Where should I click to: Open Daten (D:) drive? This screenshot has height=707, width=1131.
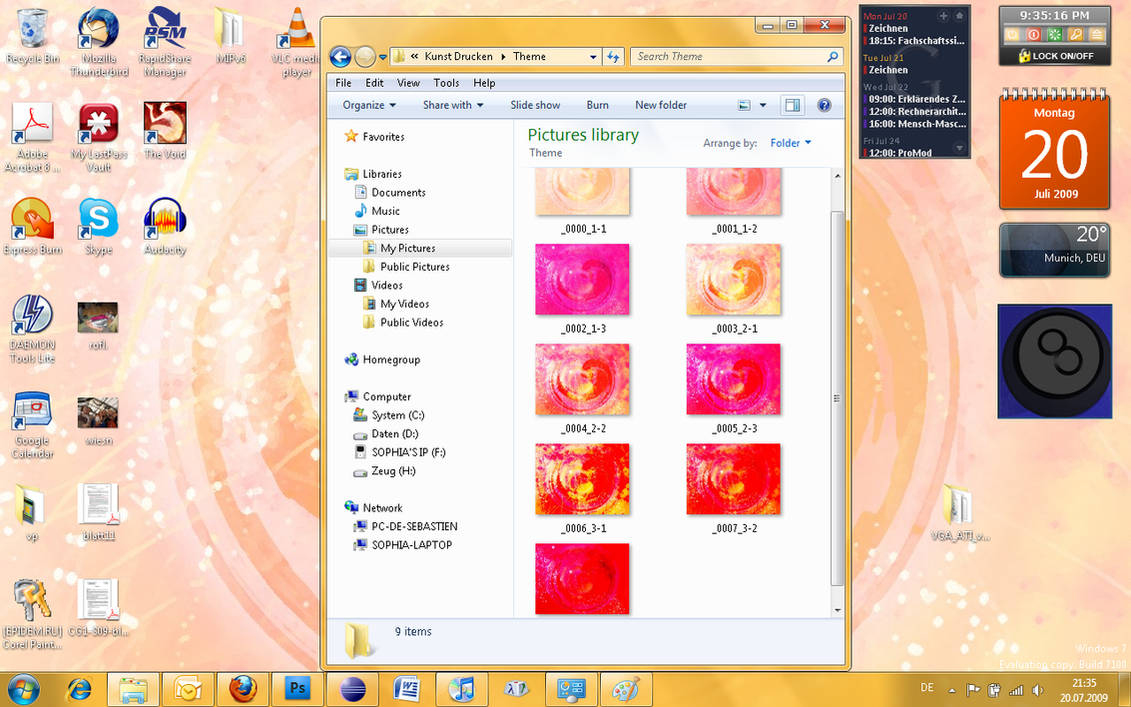(395, 434)
